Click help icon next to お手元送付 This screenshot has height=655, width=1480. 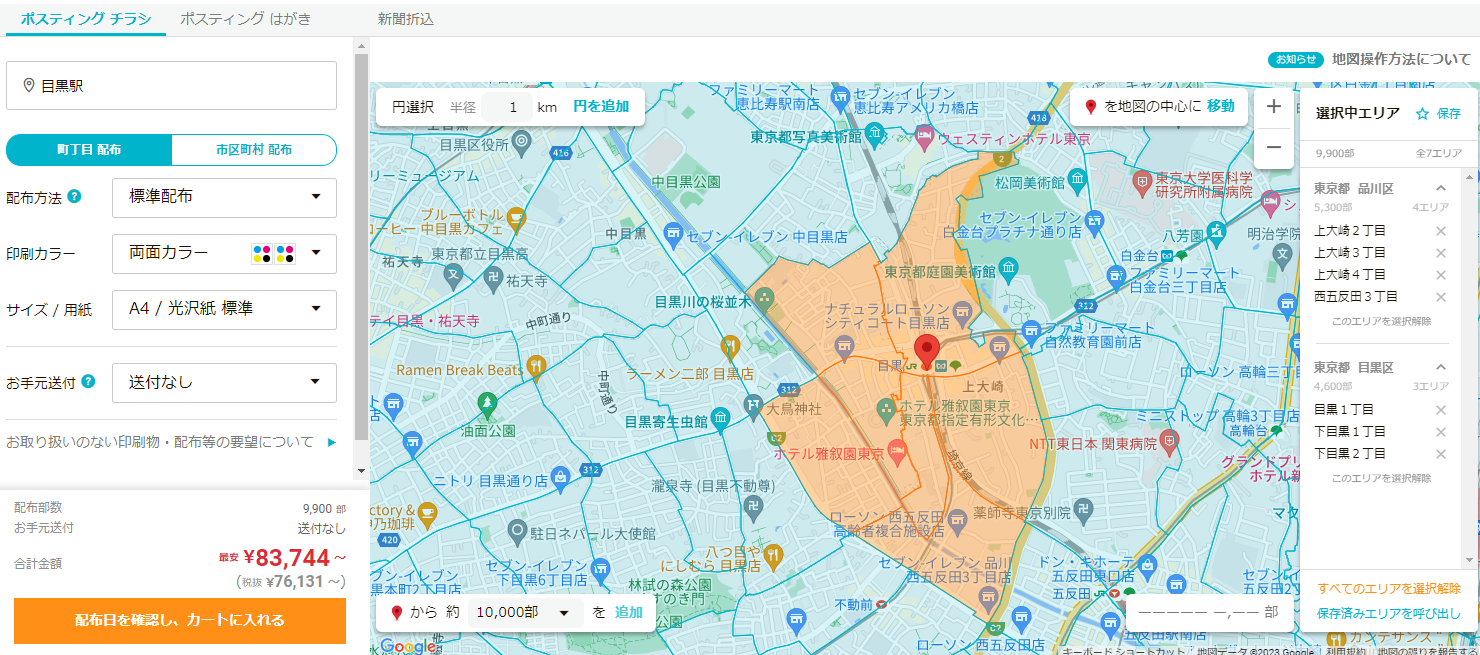(x=88, y=382)
